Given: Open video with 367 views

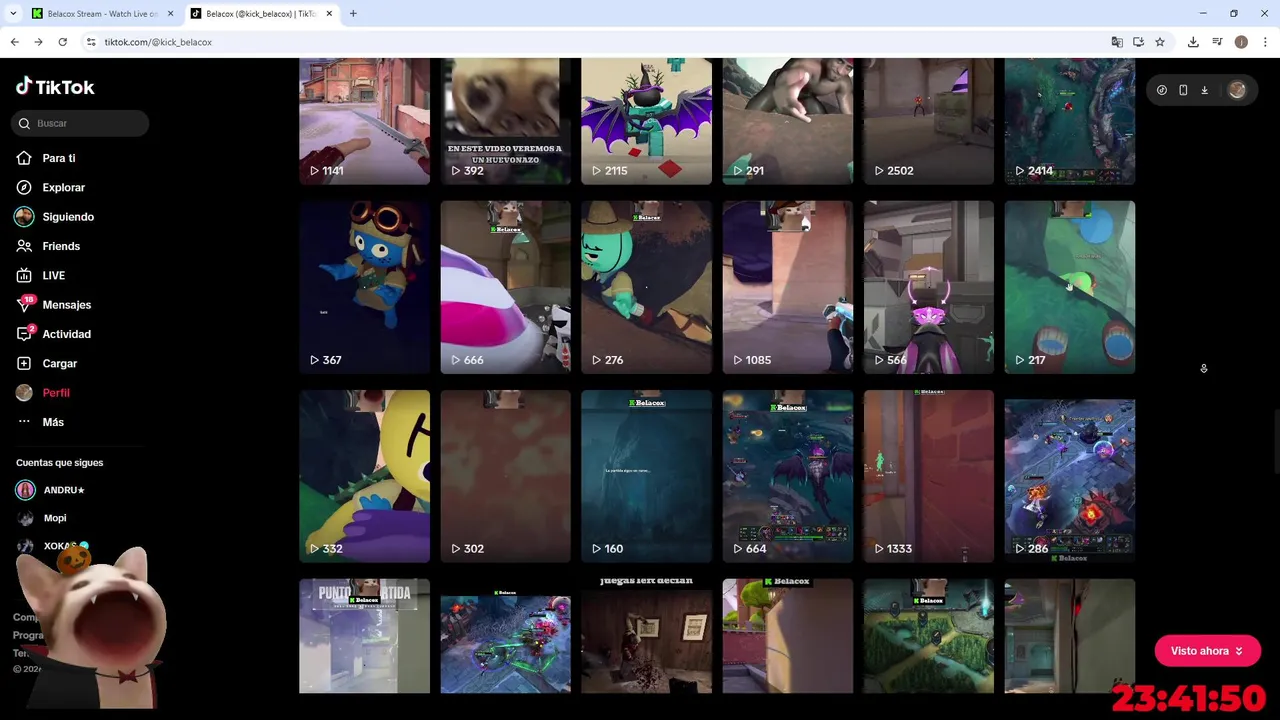Looking at the screenshot, I should 364,287.
